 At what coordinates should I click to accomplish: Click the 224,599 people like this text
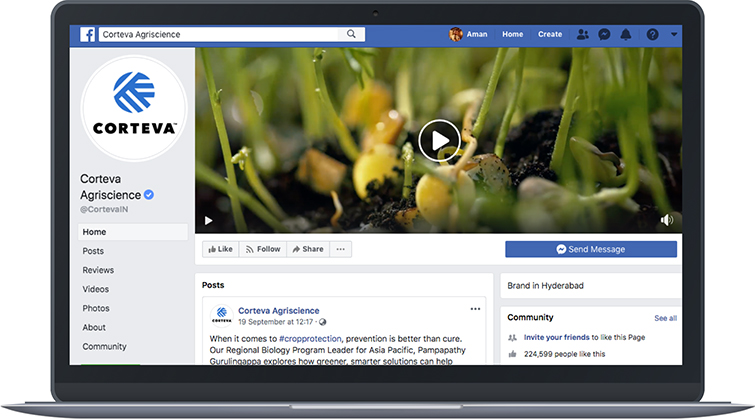point(564,354)
